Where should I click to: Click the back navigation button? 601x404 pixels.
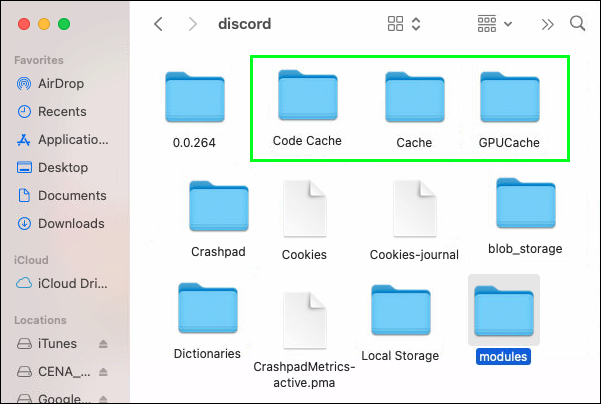159,23
